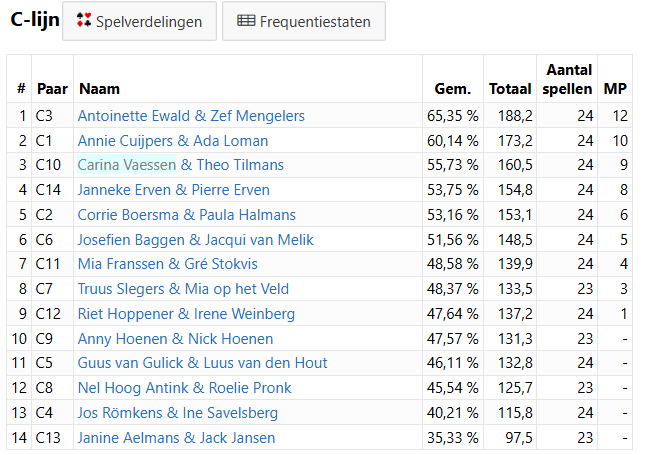Click Corrie Boersma & Paula Halmans link
The width and height of the screenshot is (652, 455).
(186, 215)
